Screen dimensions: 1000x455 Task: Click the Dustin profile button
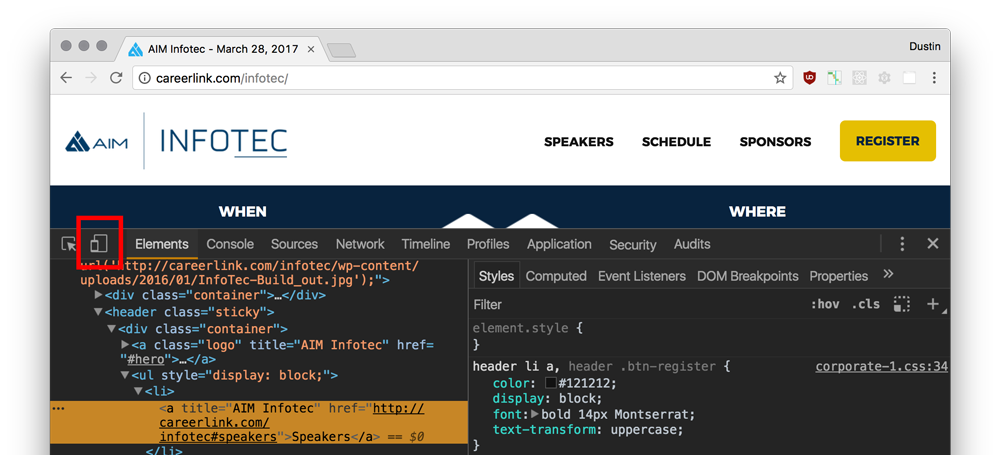pyautogui.click(x=925, y=46)
